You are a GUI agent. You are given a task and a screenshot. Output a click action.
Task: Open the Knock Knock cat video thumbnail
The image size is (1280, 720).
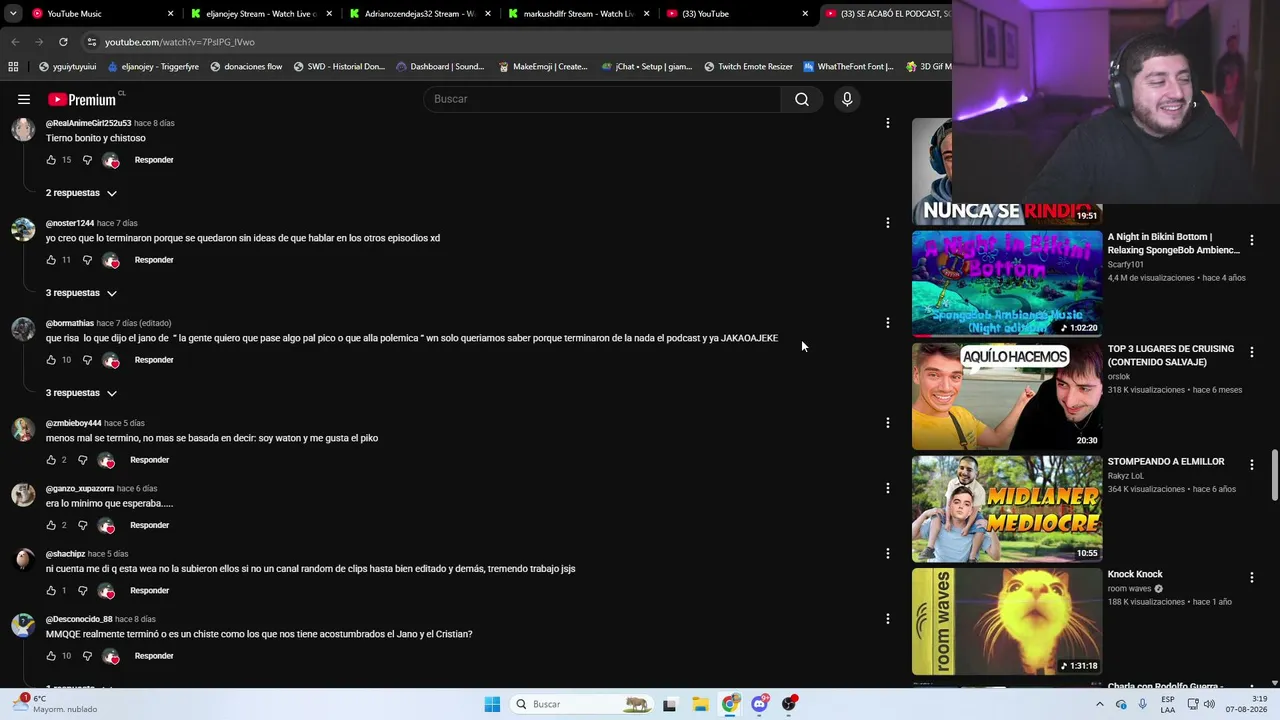(1007, 621)
